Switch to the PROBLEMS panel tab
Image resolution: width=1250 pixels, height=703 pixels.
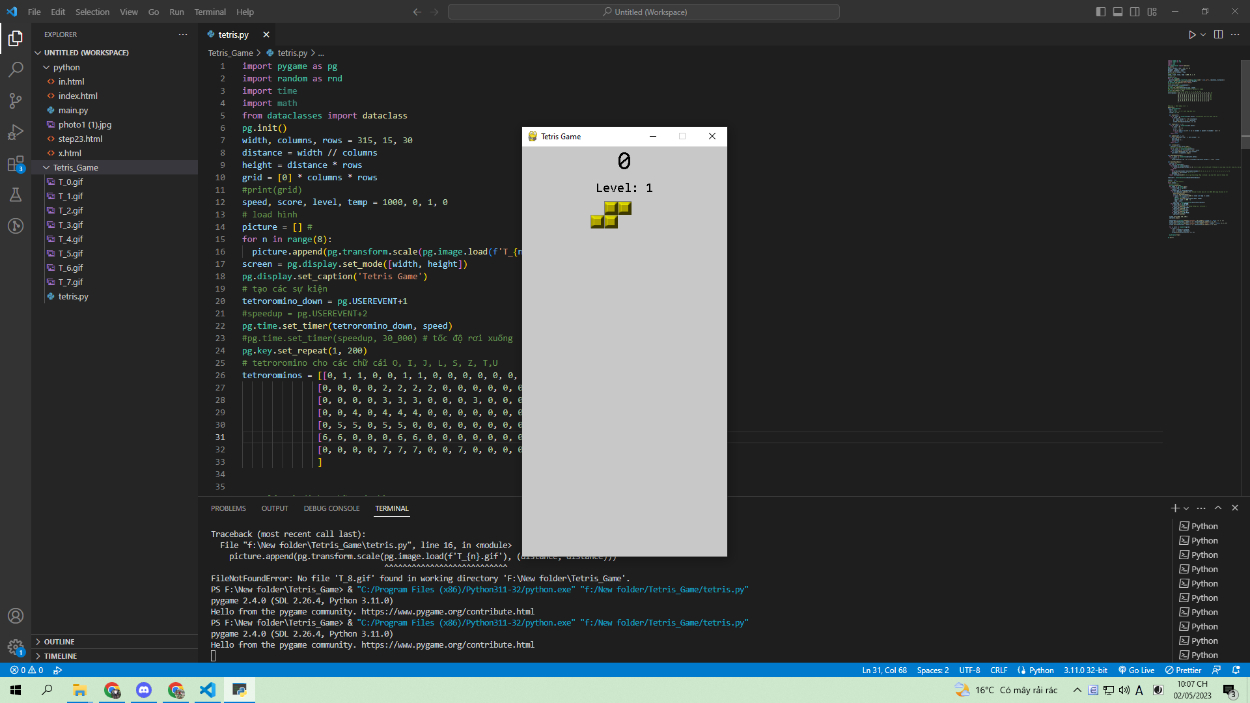[228, 508]
